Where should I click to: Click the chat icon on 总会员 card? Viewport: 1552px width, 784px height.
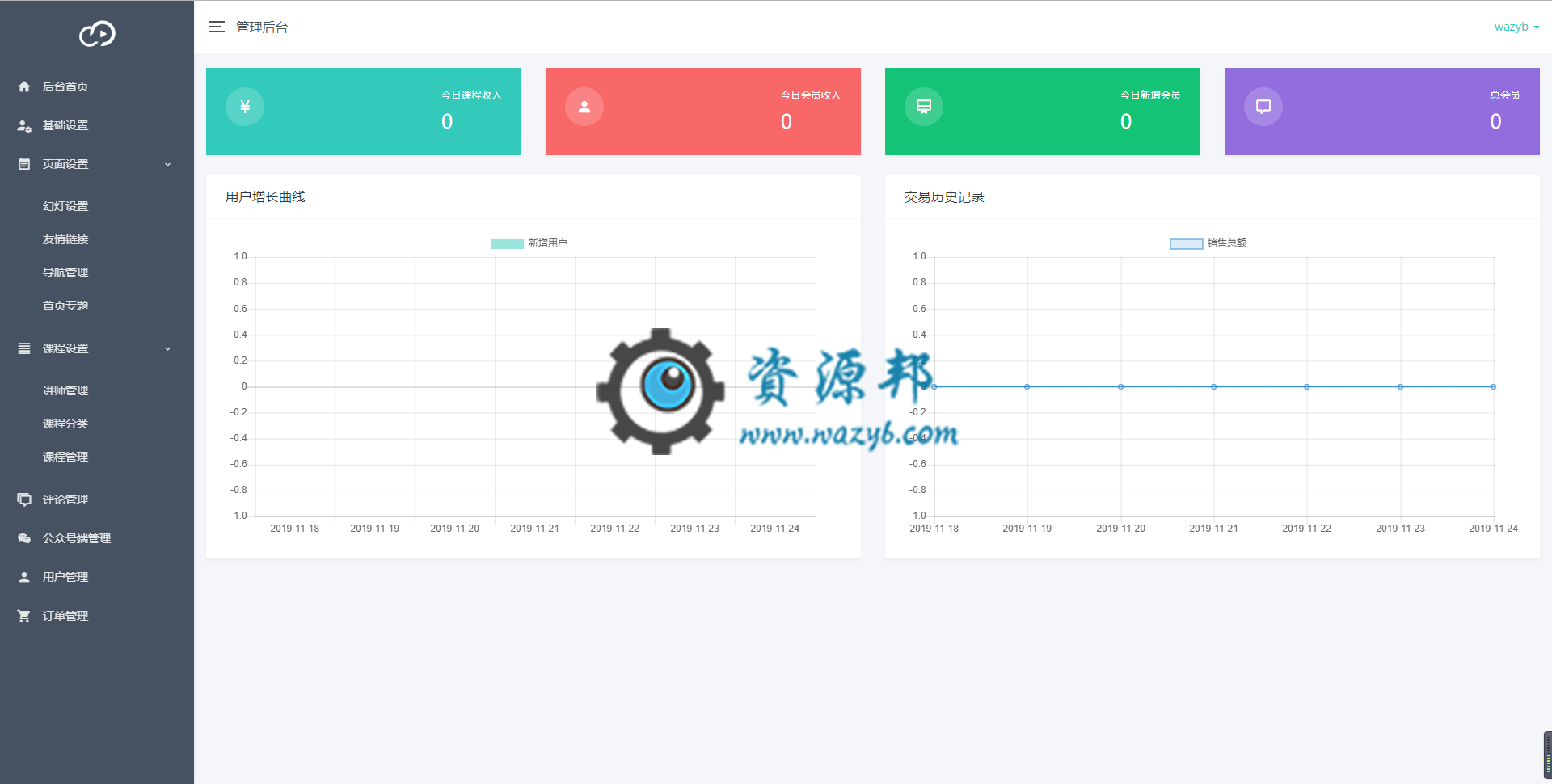pos(1263,107)
